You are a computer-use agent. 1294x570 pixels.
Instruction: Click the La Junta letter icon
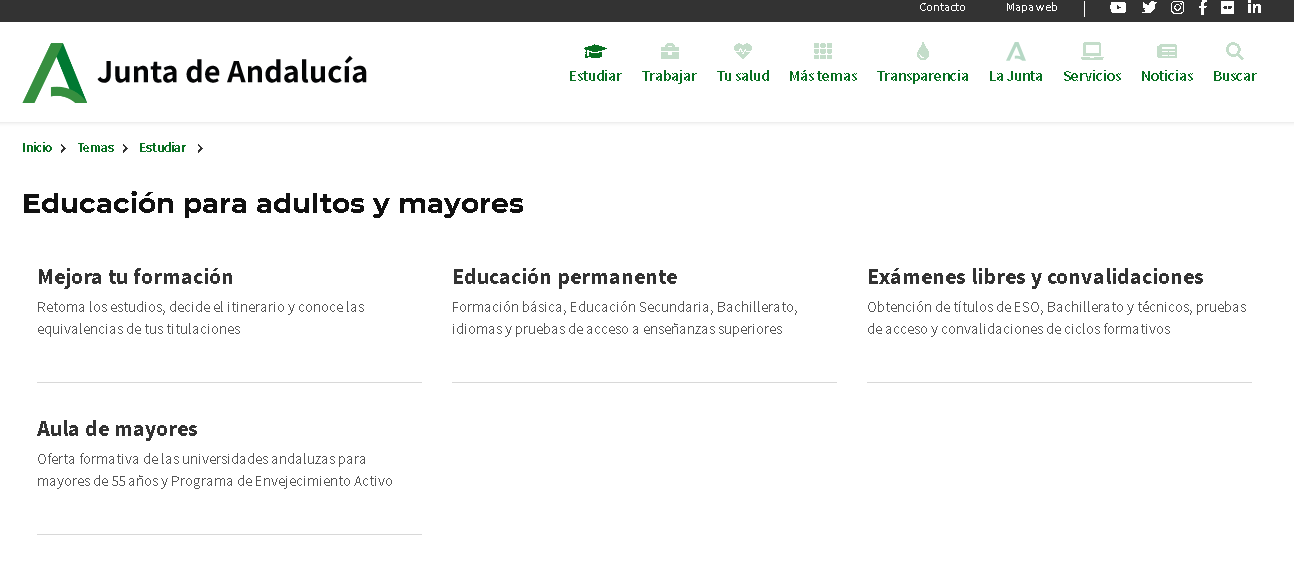1015,51
